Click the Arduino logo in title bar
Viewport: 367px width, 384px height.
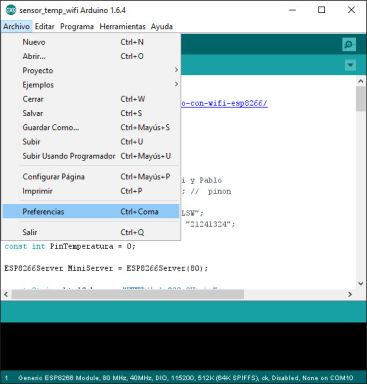(x=11, y=10)
